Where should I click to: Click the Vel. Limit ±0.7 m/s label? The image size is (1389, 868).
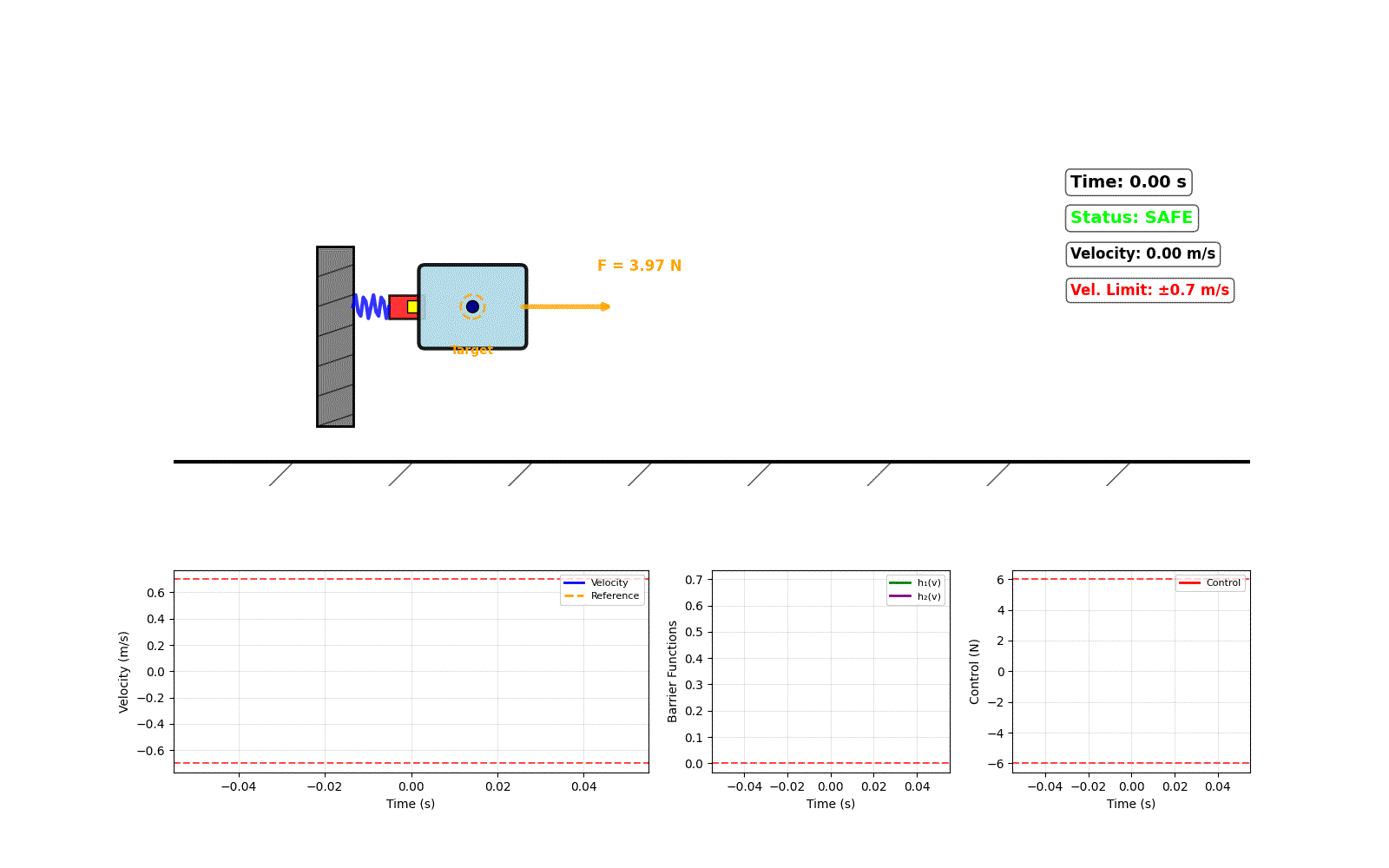tap(1149, 290)
